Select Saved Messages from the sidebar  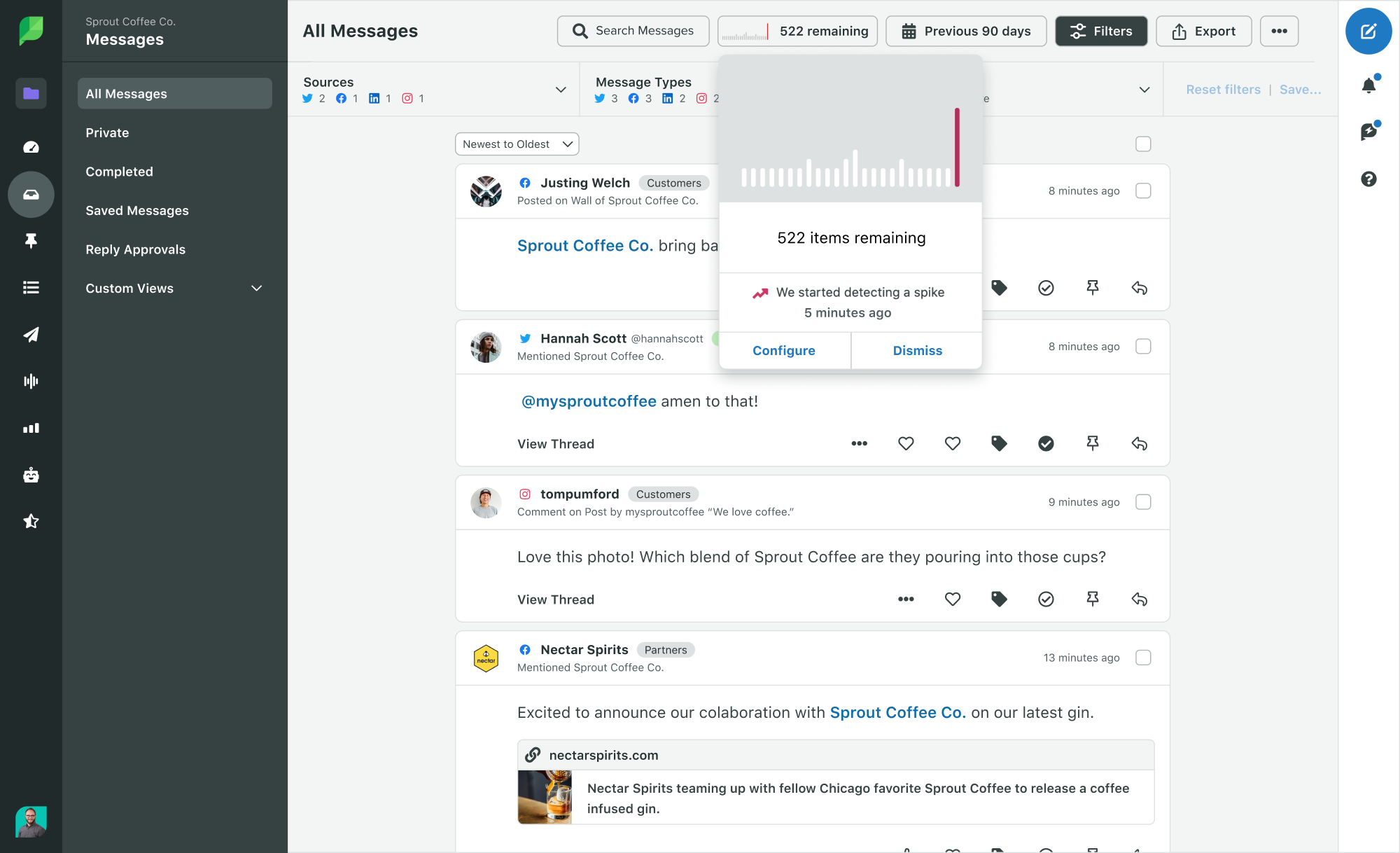(x=137, y=210)
